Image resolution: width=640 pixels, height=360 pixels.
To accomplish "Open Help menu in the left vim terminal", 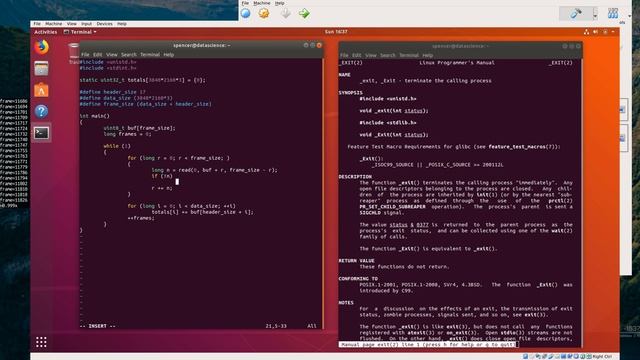I will pos(169,55).
